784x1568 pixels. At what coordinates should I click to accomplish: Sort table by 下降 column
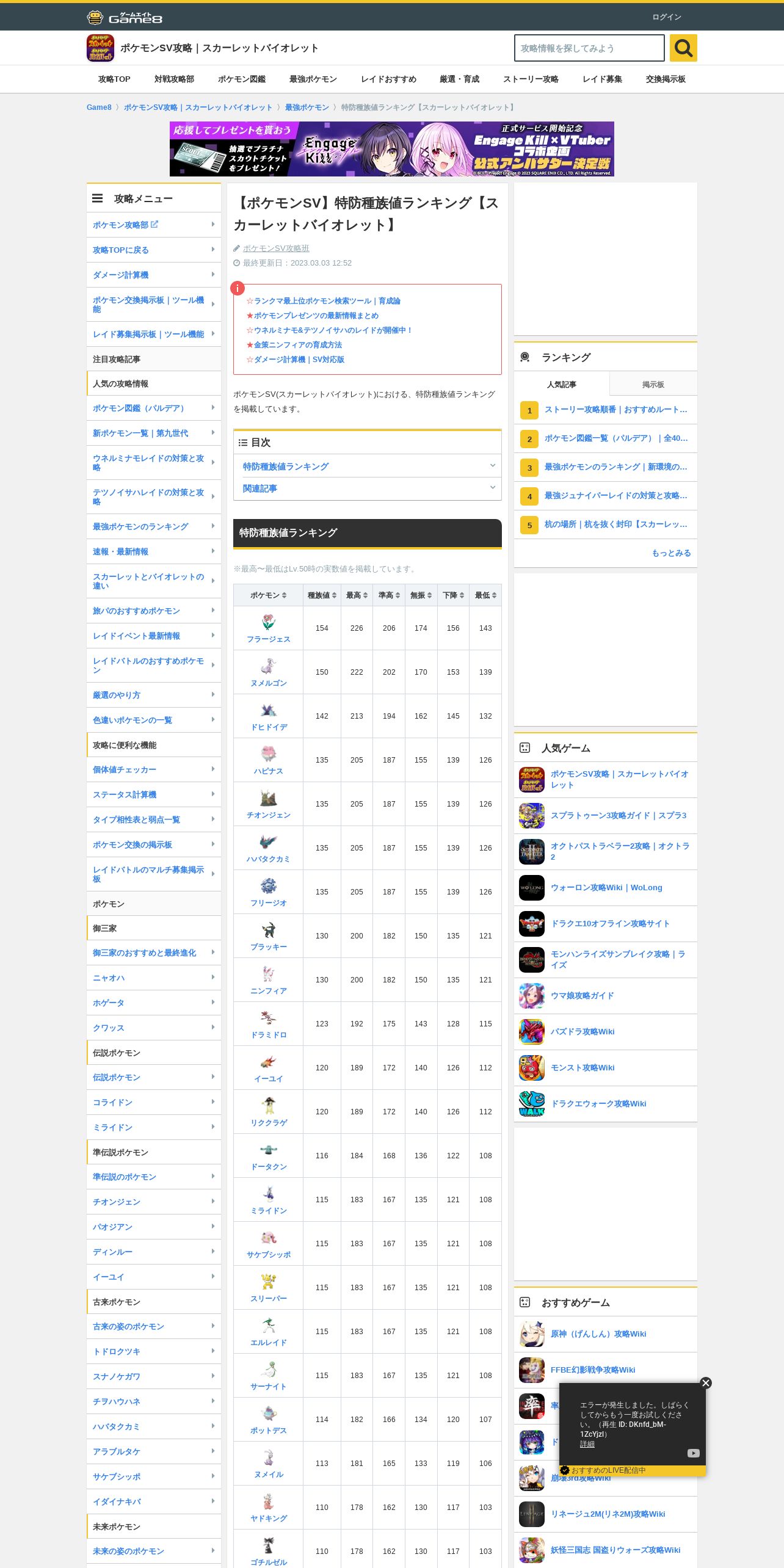pos(453,595)
